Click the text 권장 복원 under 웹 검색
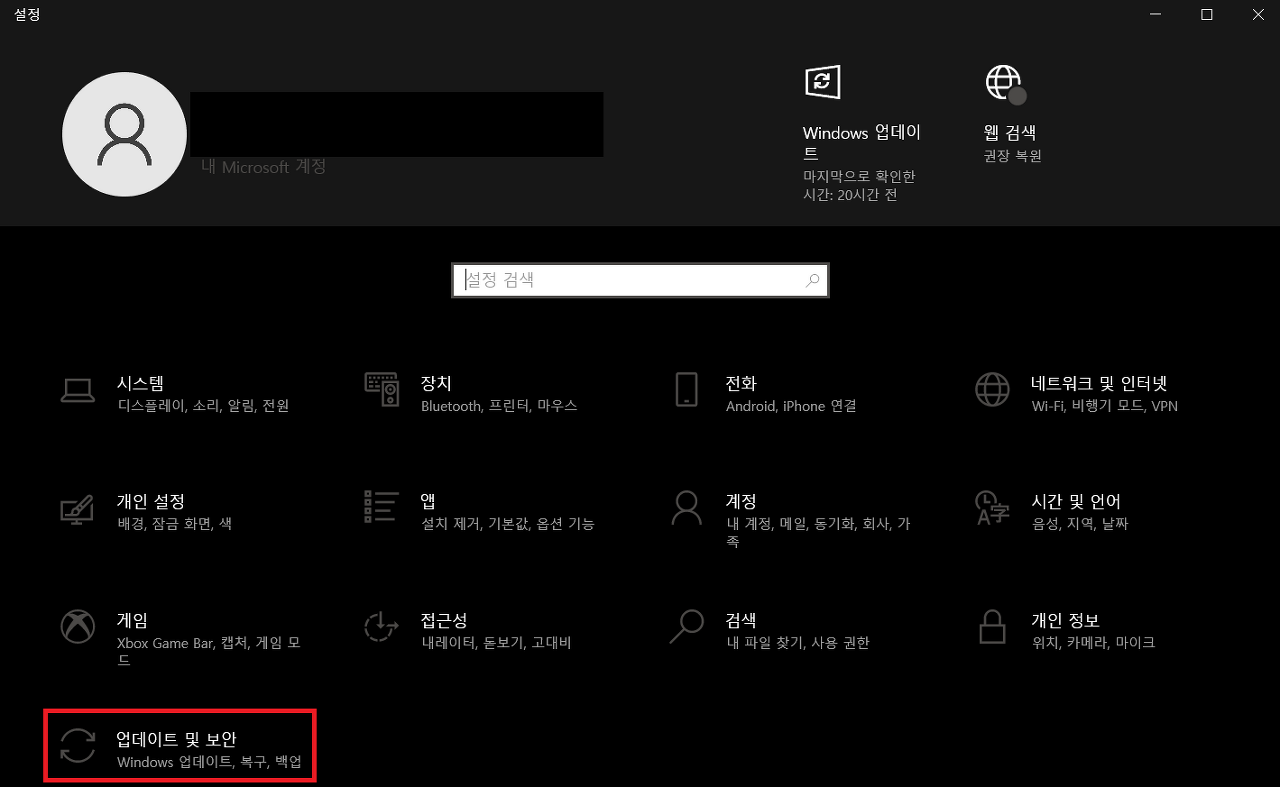The width and height of the screenshot is (1280, 787). click(1012, 156)
